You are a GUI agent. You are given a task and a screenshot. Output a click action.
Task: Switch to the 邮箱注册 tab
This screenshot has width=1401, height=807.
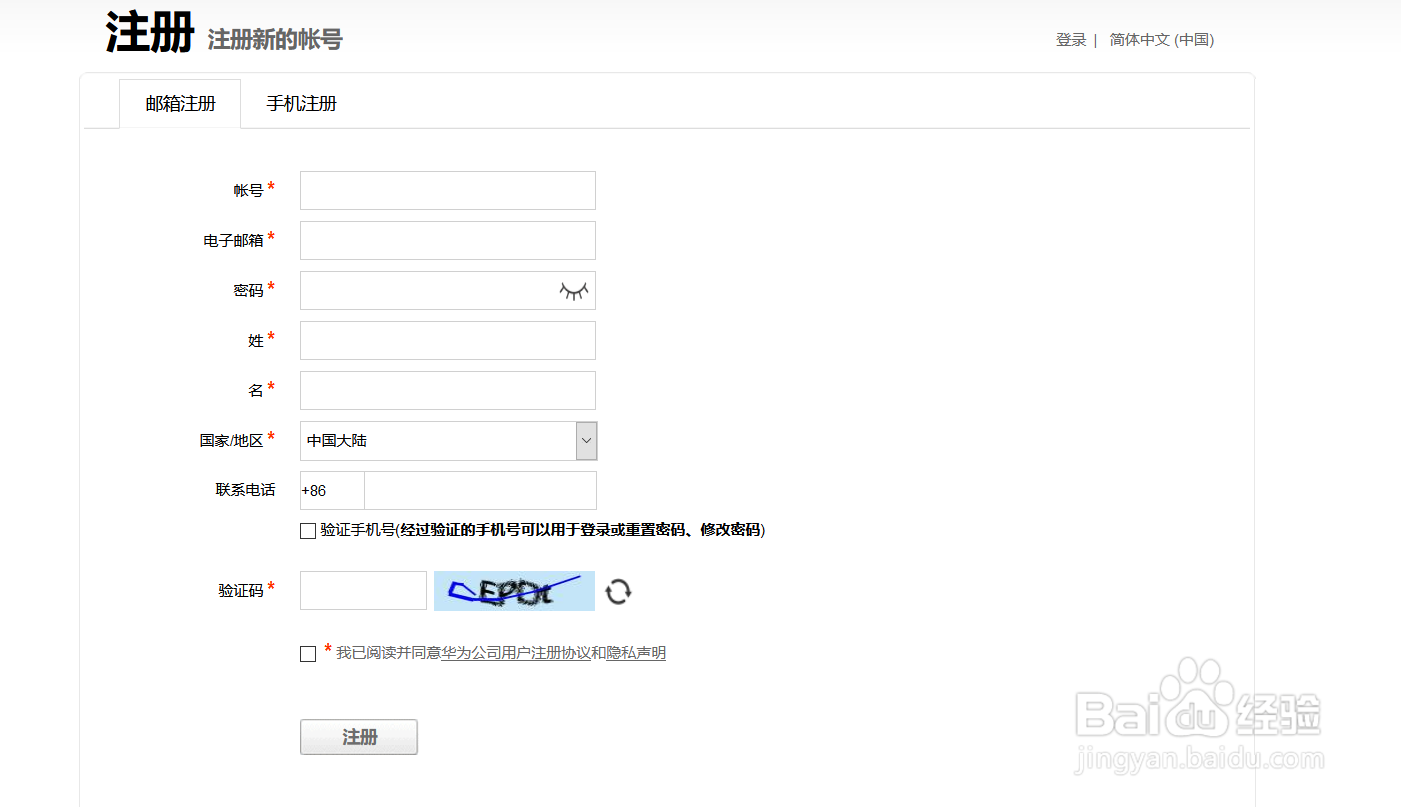tap(180, 104)
